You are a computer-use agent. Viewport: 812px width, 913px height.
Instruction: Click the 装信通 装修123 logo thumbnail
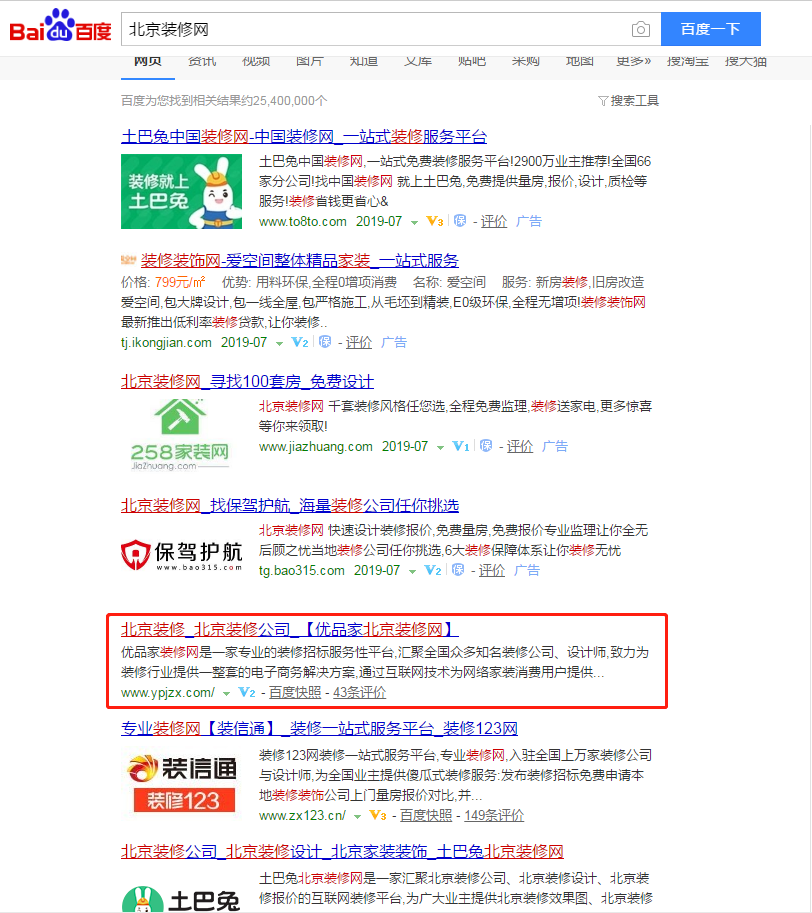[183, 784]
